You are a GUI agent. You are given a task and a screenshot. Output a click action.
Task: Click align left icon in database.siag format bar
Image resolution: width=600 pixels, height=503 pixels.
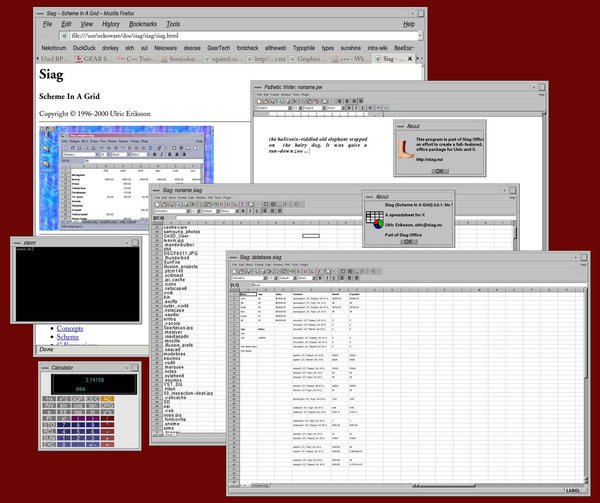342,278
